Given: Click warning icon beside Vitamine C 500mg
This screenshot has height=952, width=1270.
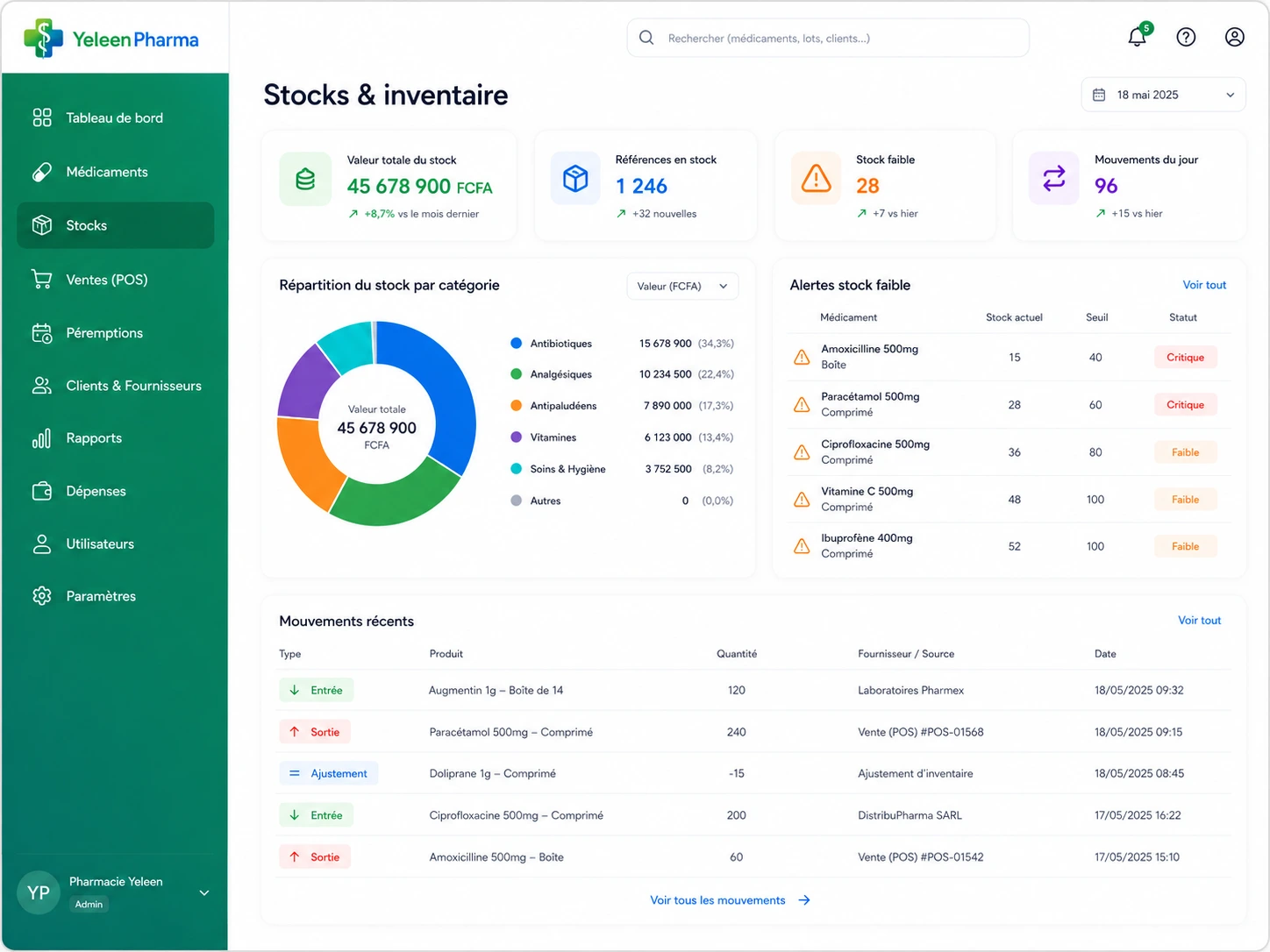Looking at the screenshot, I should [x=802, y=499].
